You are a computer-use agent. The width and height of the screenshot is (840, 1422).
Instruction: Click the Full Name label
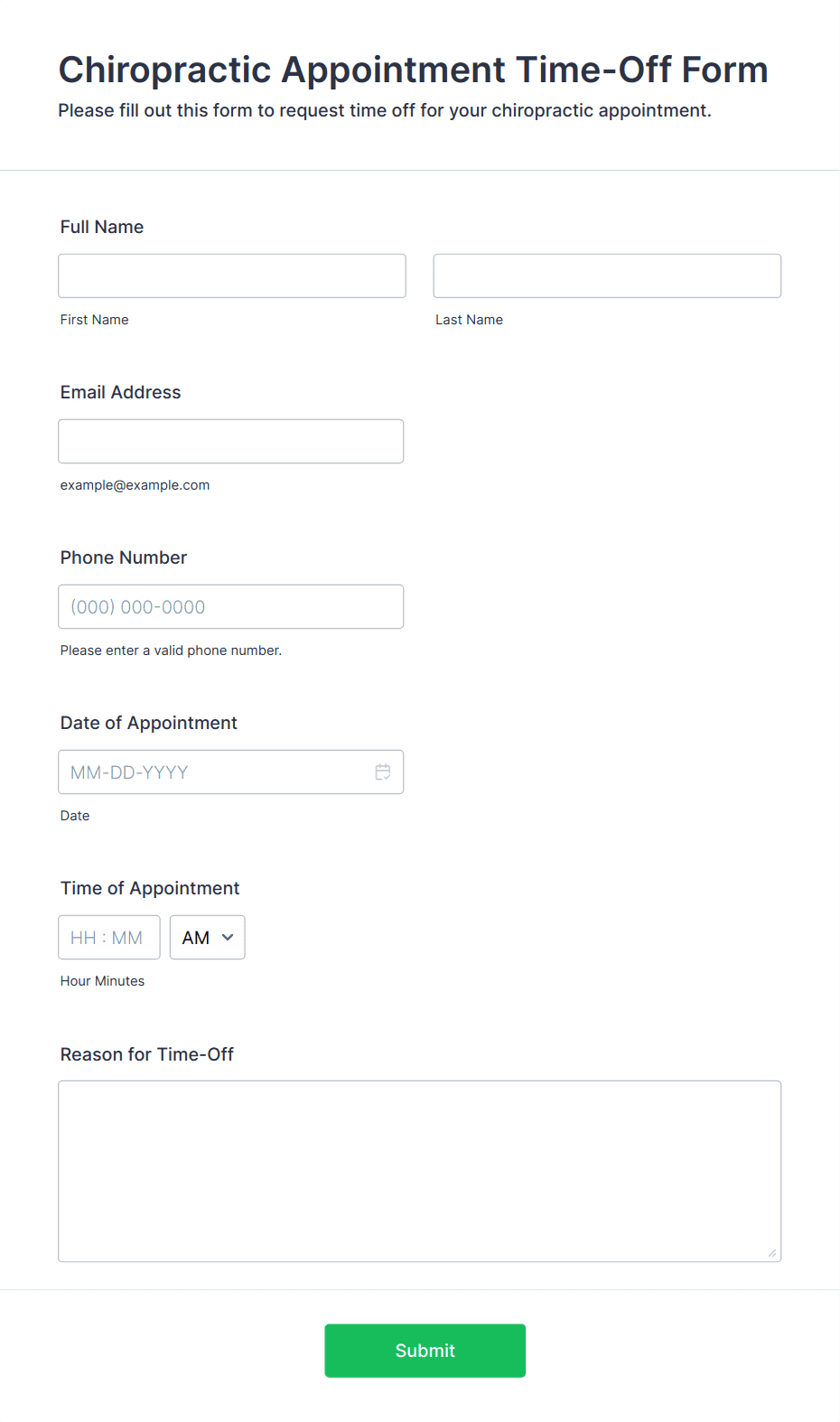102,227
